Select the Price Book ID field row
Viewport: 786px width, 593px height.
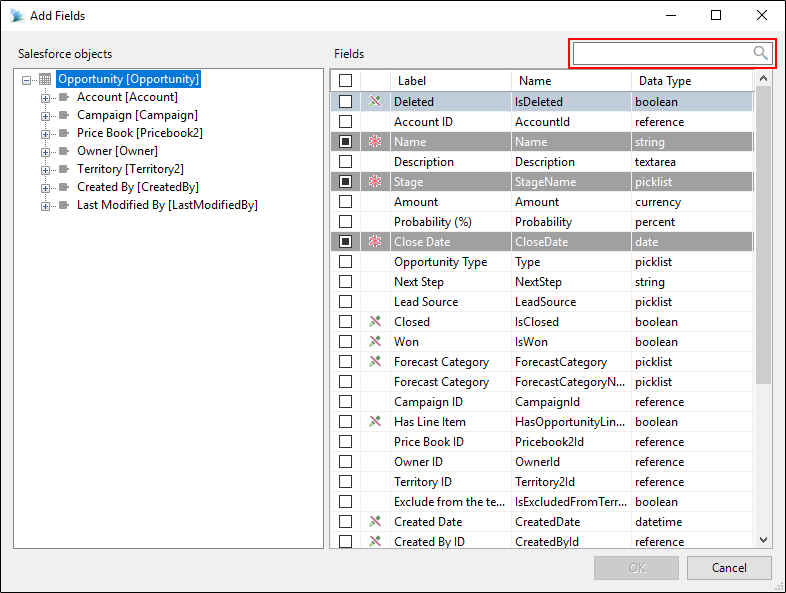[x=542, y=442]
